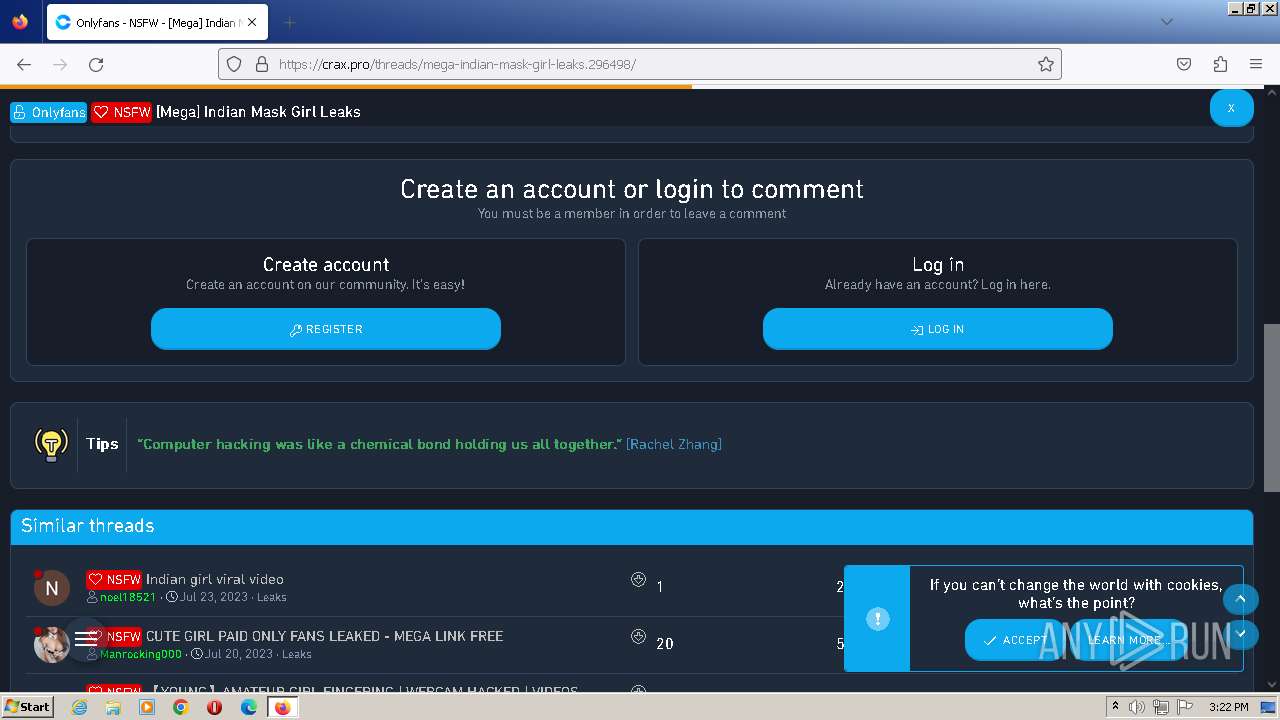Click LEARN MORE on cookie notice
1280x720 pixels.
pyautogui.click(x=1124, y=640)
